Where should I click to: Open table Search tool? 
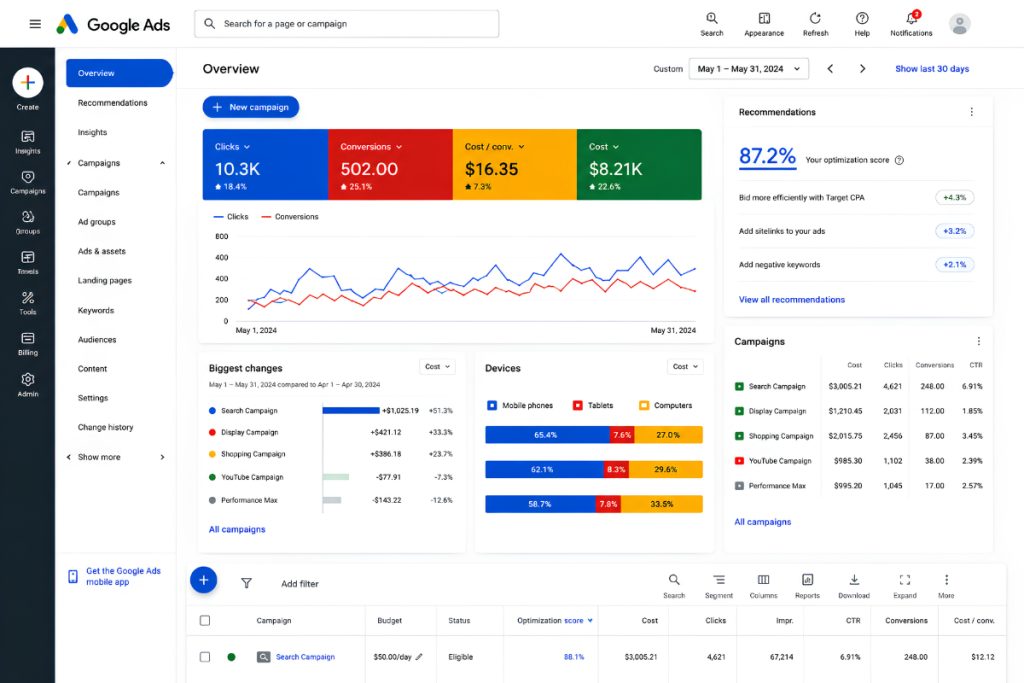674,586
